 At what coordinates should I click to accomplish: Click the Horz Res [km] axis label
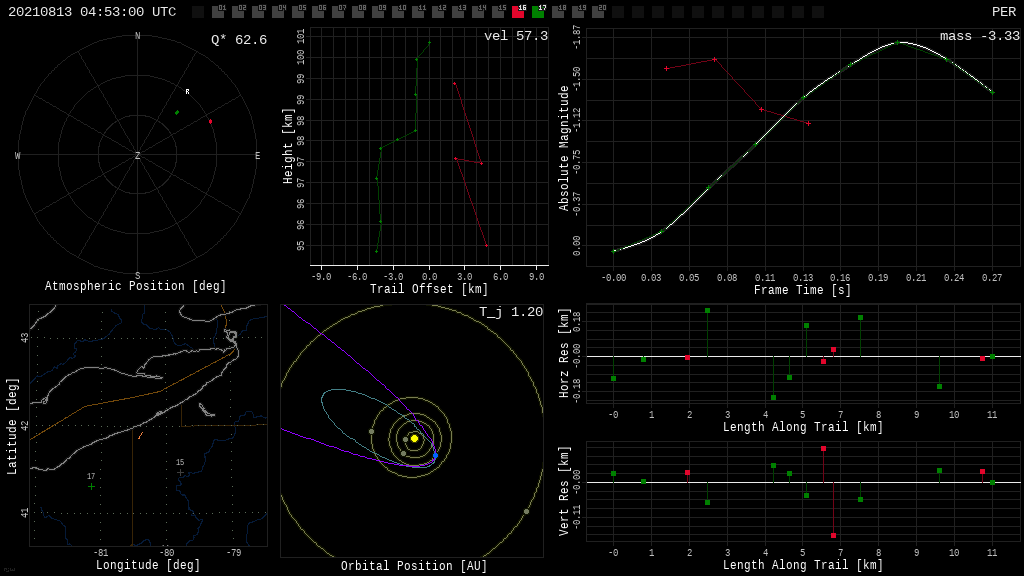coord(564,353)
